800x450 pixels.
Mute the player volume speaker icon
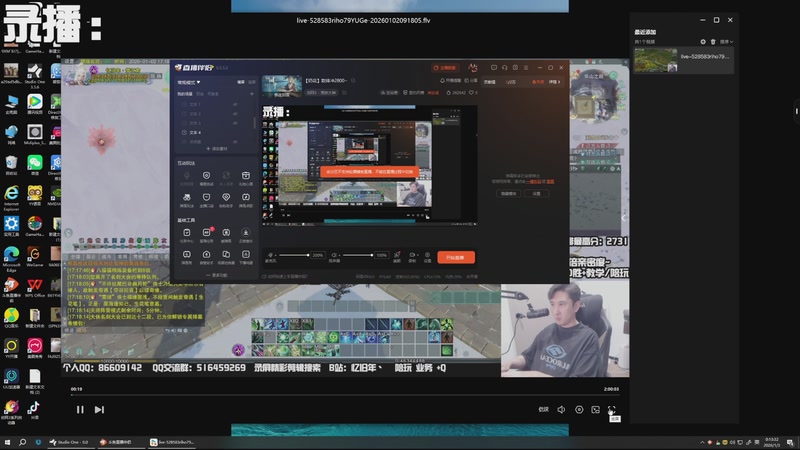coord(561,410)
